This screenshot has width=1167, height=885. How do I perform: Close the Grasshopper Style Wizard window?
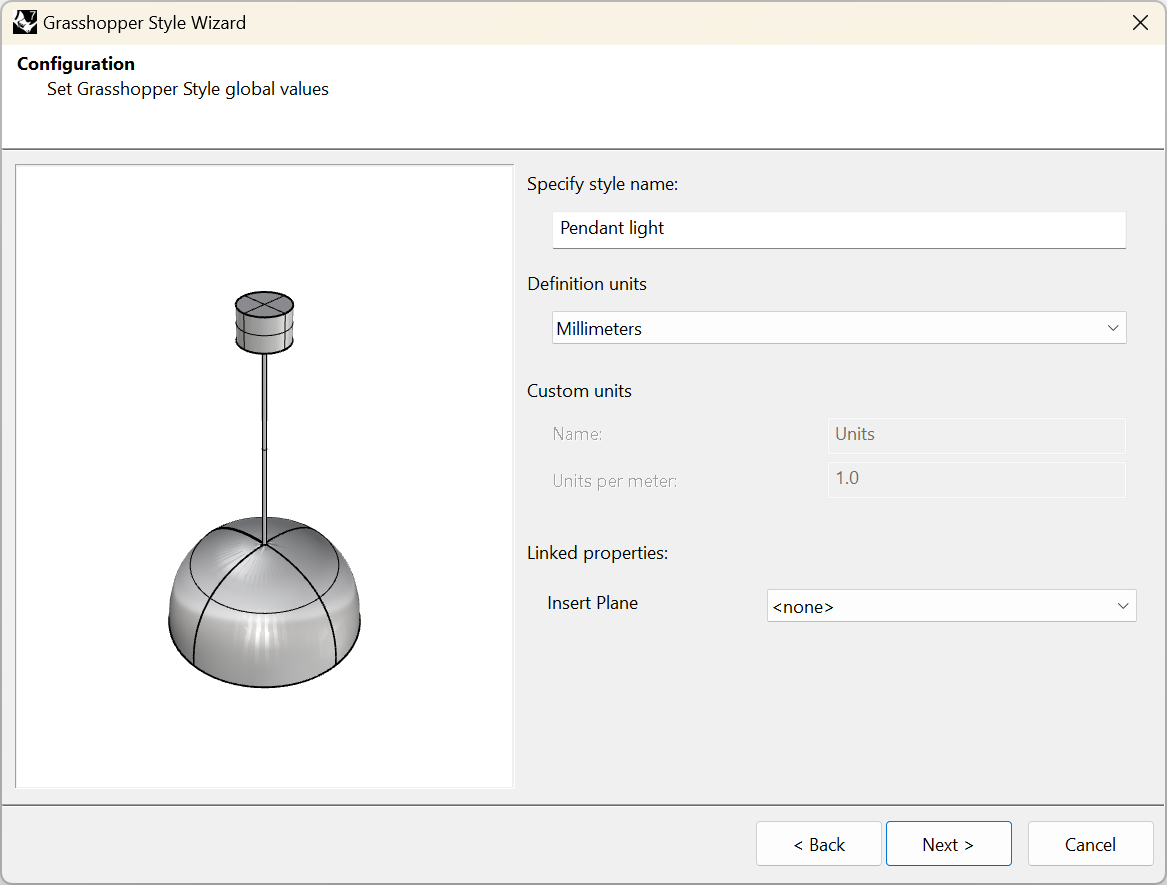pos(1139,23)
